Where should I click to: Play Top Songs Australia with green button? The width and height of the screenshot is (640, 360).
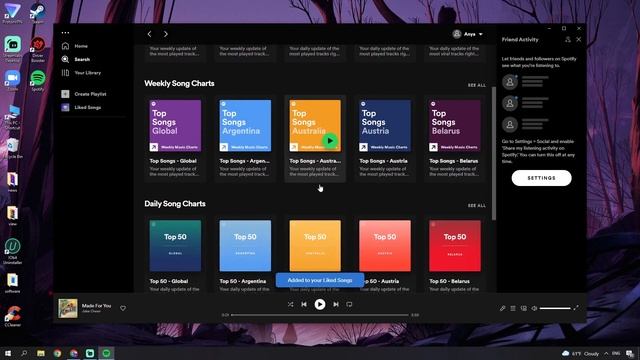[x=330, y=141]
